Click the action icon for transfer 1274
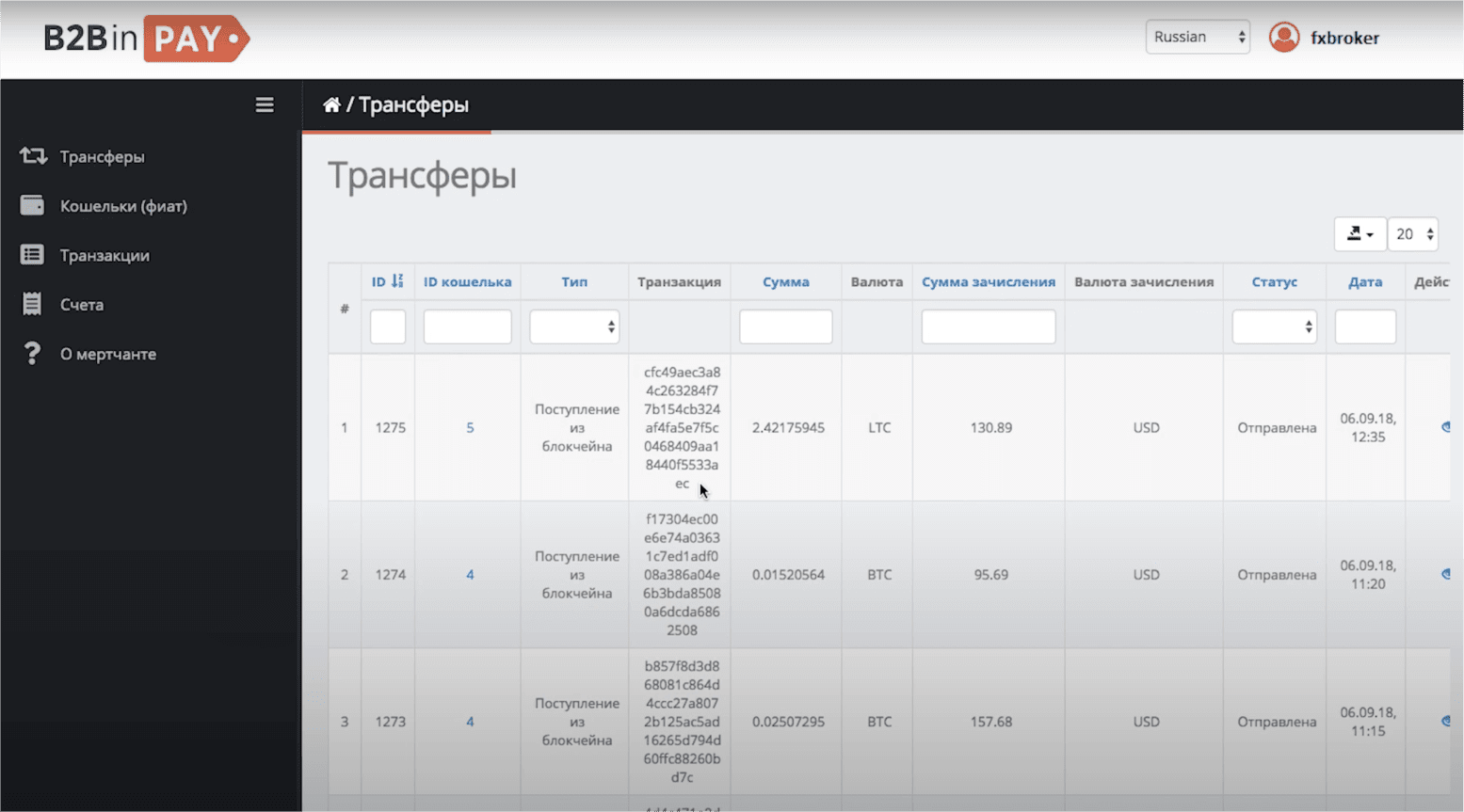The image size is (1464, 812). click(x=1445, y=574)
